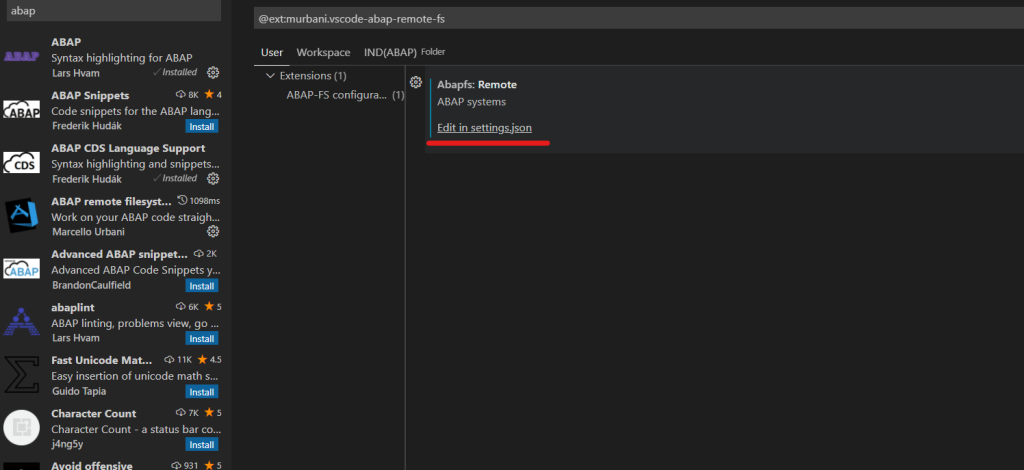Install Advanced ABAP snippets extension
Viewport: 1024px width, 470px height.
point(202,285)
